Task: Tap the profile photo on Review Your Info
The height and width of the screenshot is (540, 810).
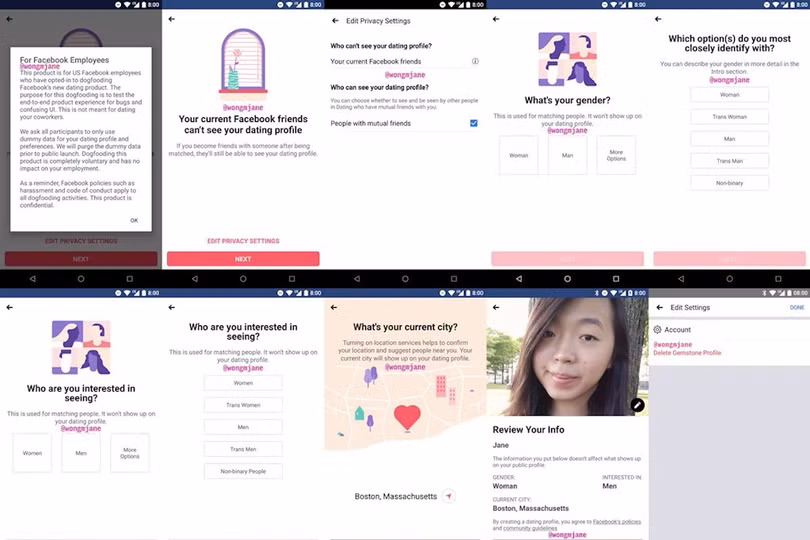Action: tap(567, 357)
